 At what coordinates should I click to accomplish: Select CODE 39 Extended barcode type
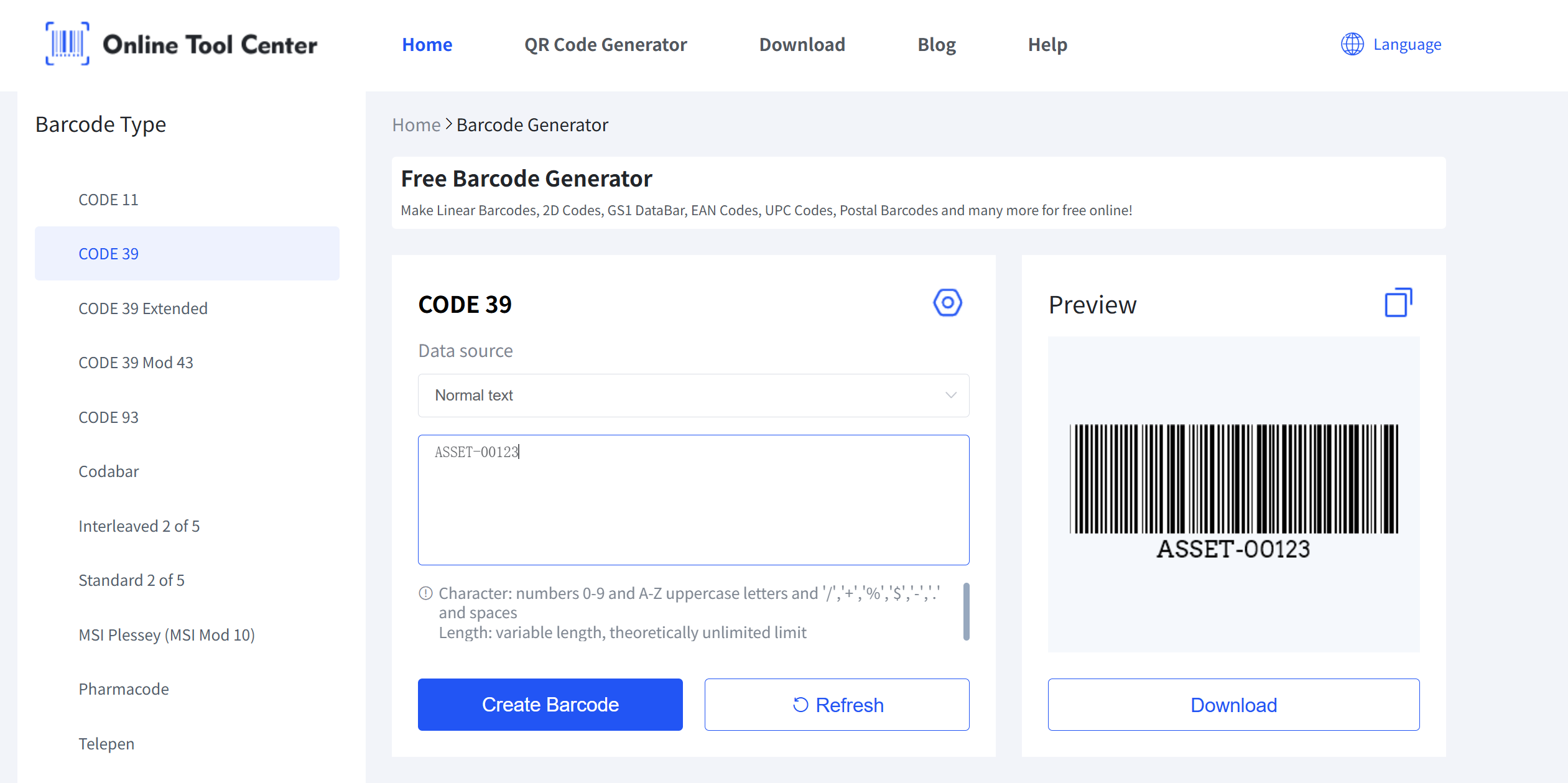(x=143, y=308)
